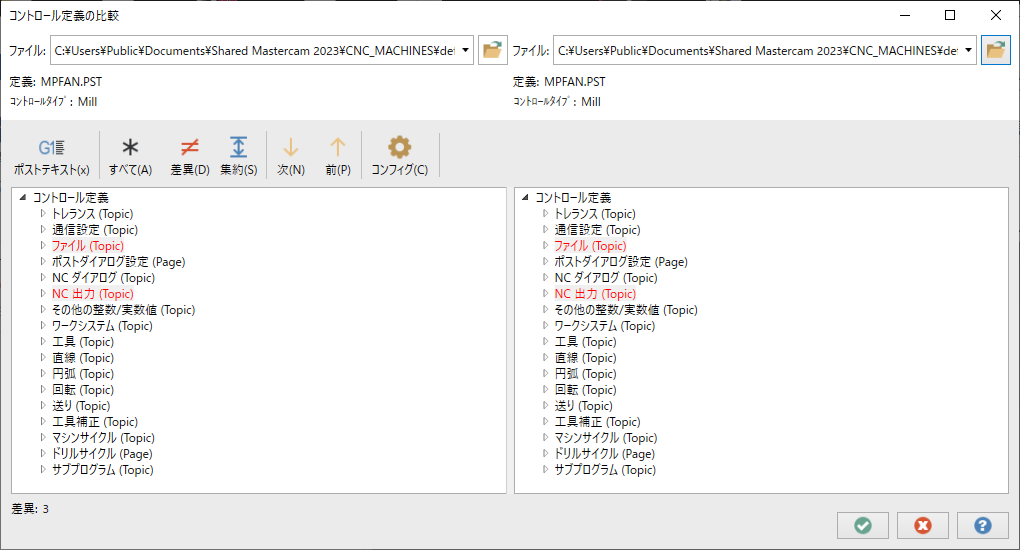Select left 工具補正 (Topic) row

click(95, 422)
